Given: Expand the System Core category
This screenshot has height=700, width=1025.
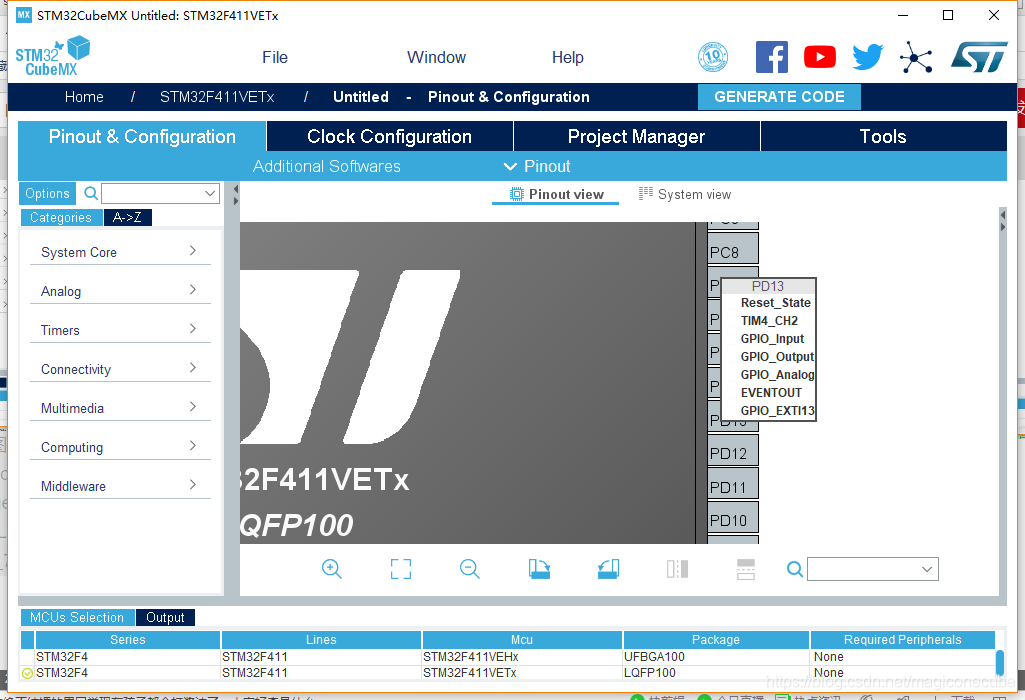Looking at the screenshot, I should 119,252.
